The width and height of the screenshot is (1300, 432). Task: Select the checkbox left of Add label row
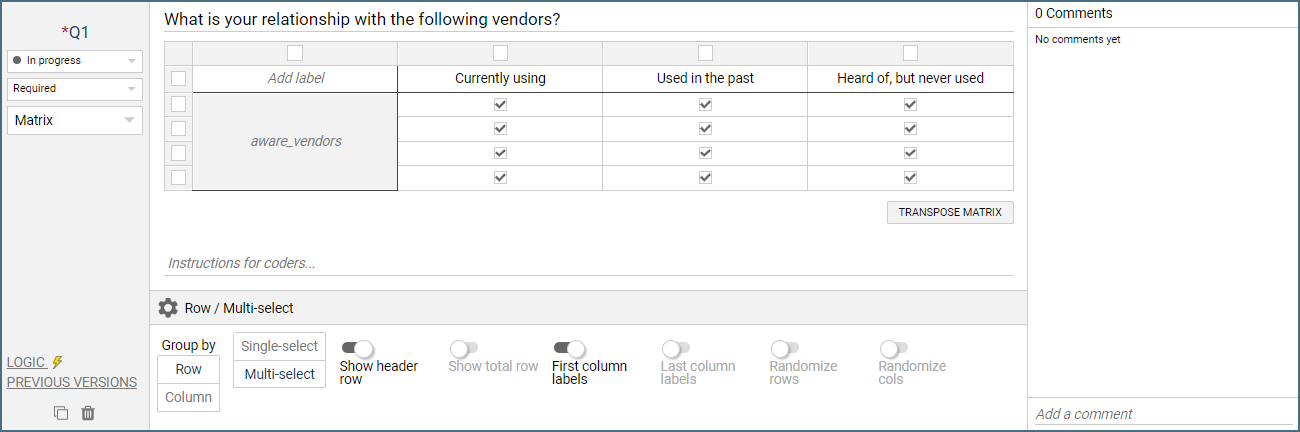click(178, 78)
